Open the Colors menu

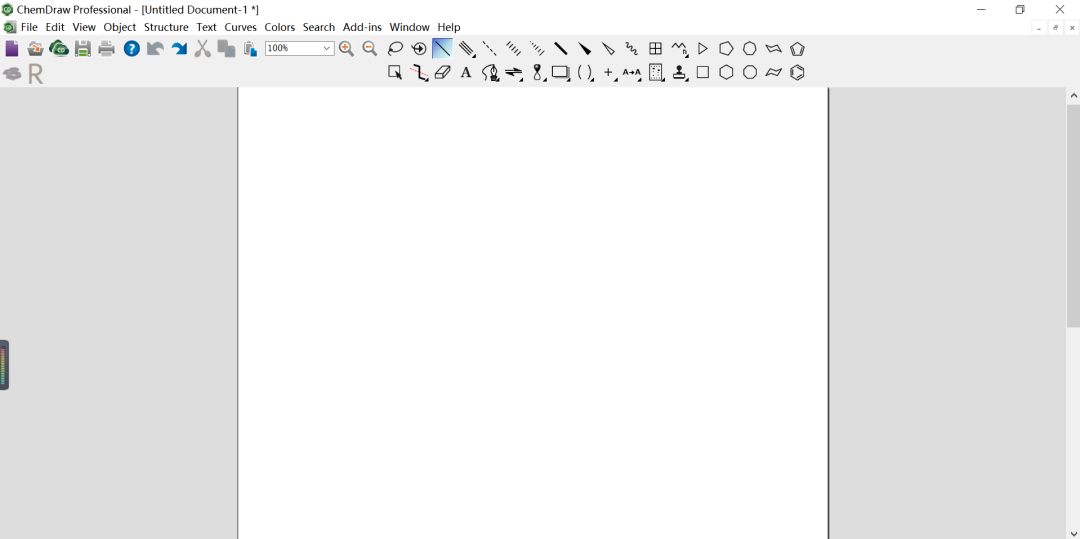click(280, 27)
